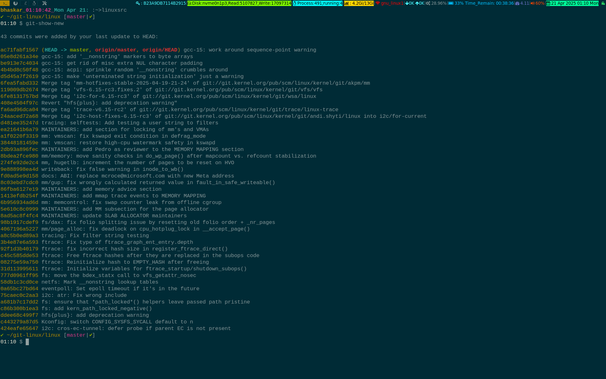This screenshot has height=379, width=606.
Task: Click the 'add mmap trace events' commit
Action: [x=103, y=196]
